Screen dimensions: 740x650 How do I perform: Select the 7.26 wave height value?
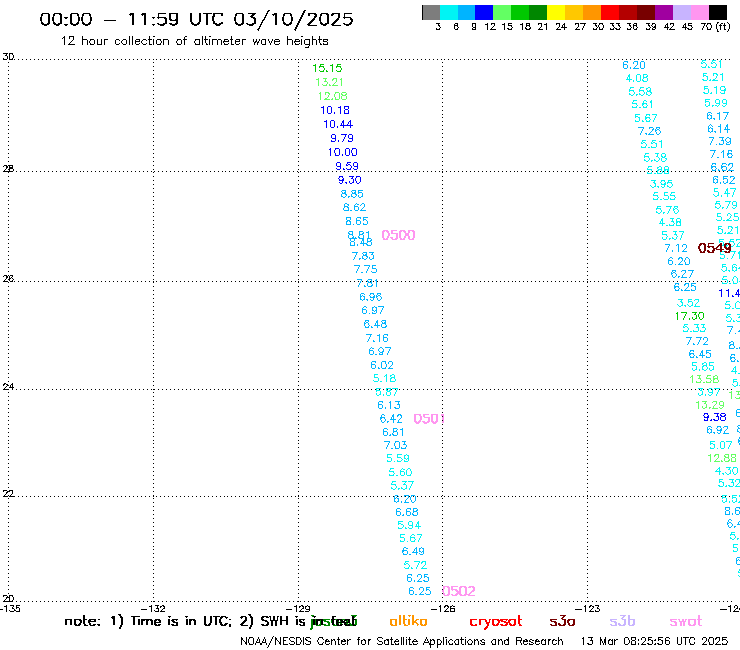[649, 131]
